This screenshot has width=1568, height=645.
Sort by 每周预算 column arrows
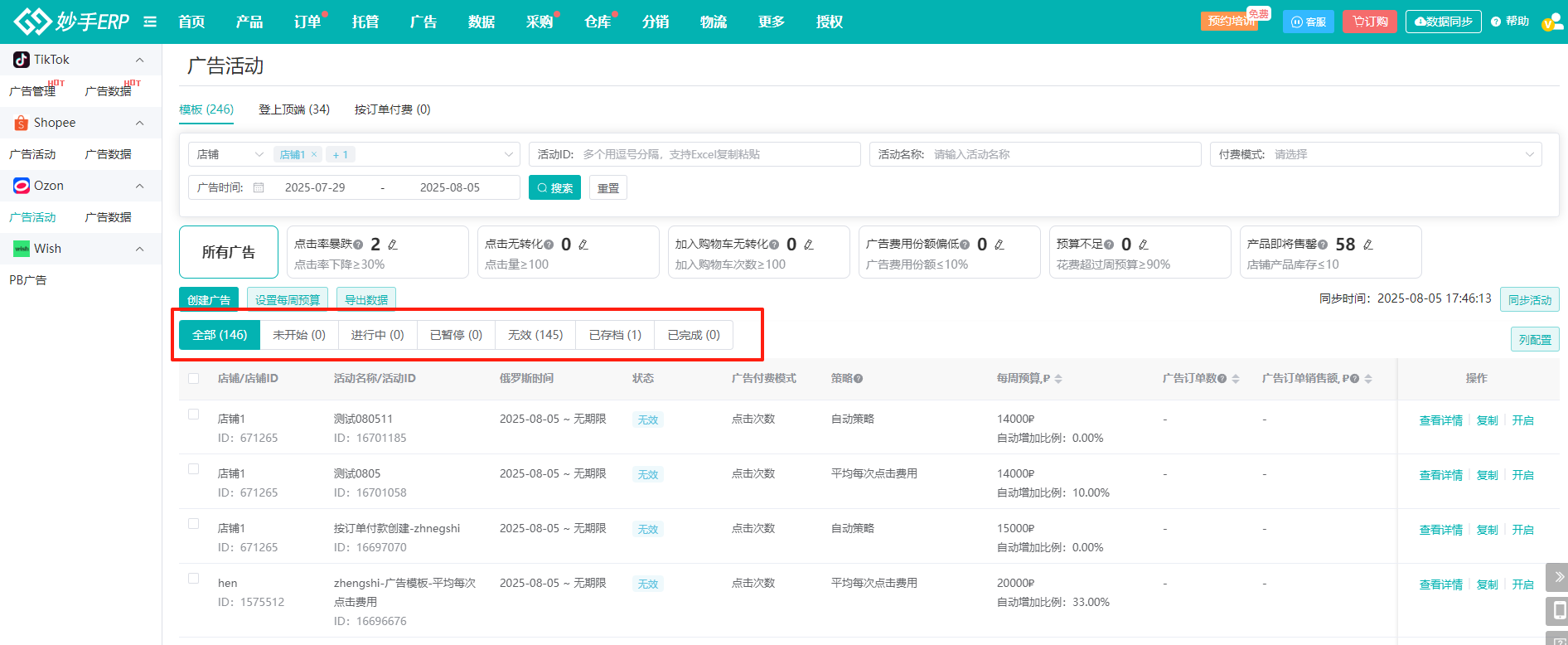(x=1058, y=379)
